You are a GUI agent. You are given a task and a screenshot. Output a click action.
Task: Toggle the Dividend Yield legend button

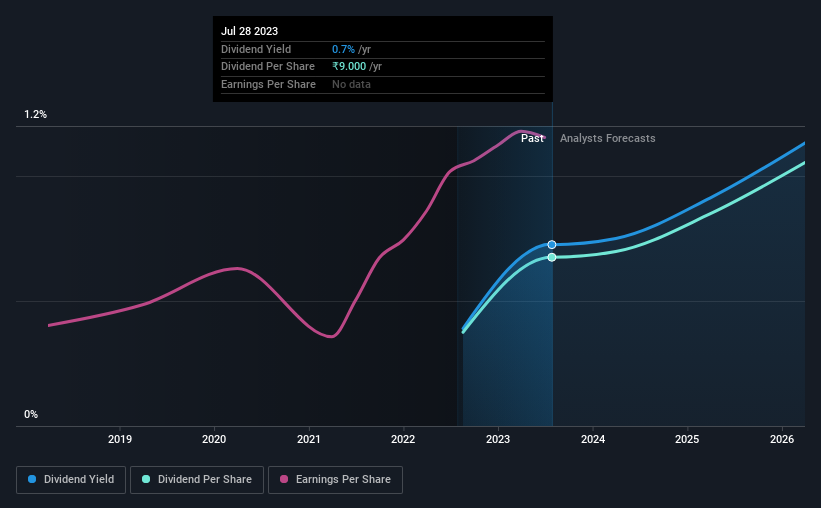click(x=71, y=480)
